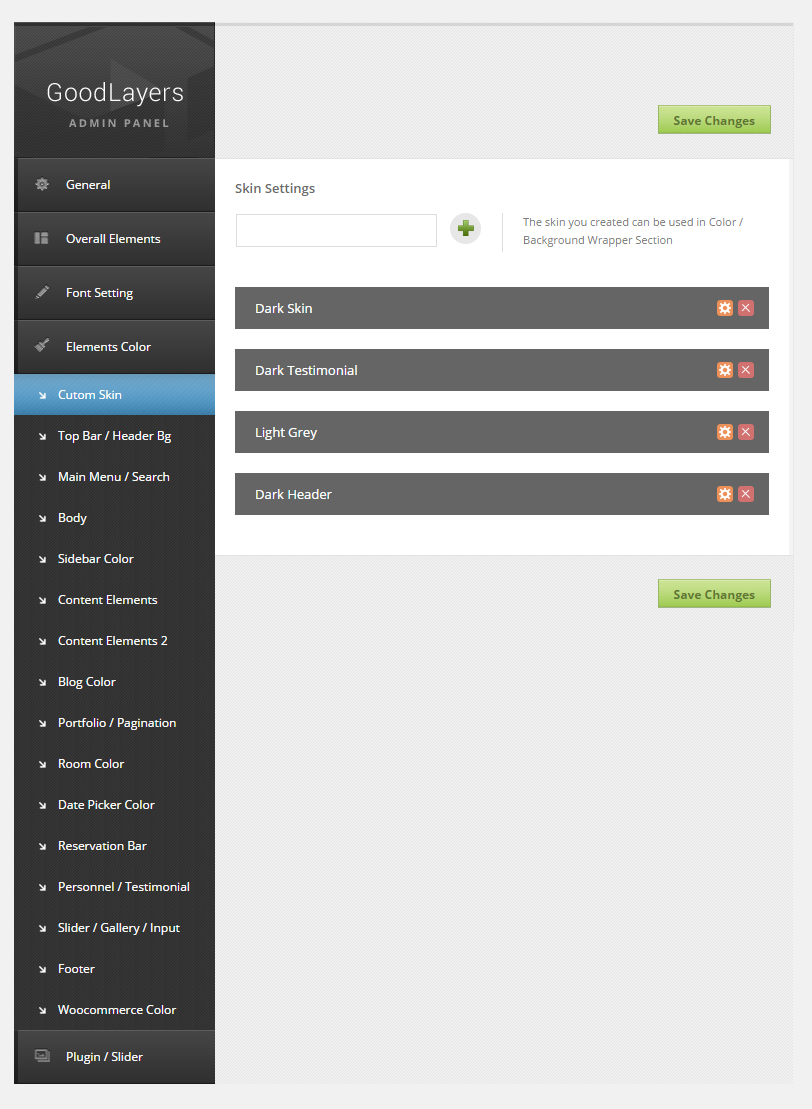812x1109 pixels.
Task: Open settings gear for Dark Testimonial
Action: click(x=725, y=370)
